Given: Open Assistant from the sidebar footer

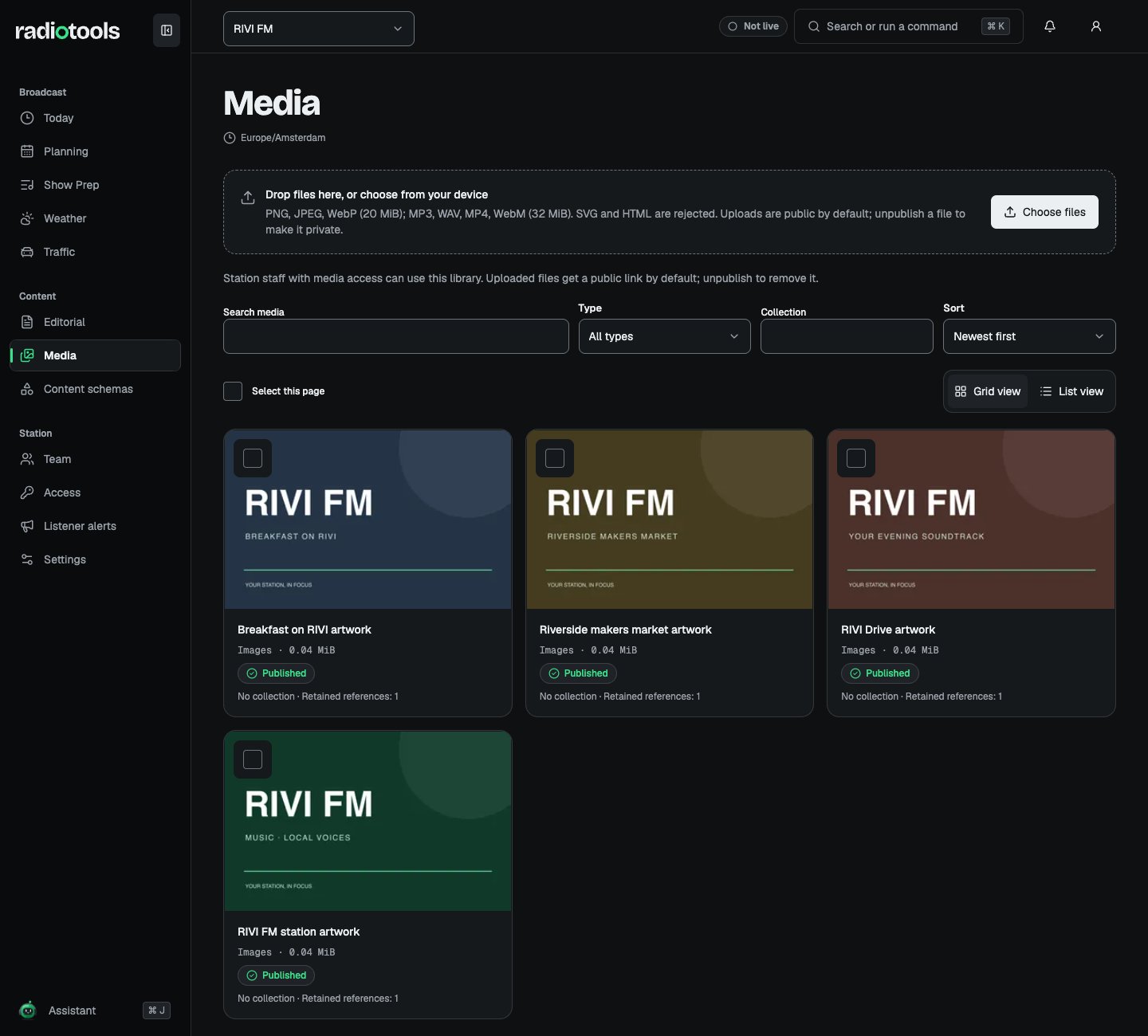Looking at the screenshot, I should point(96,1010).
